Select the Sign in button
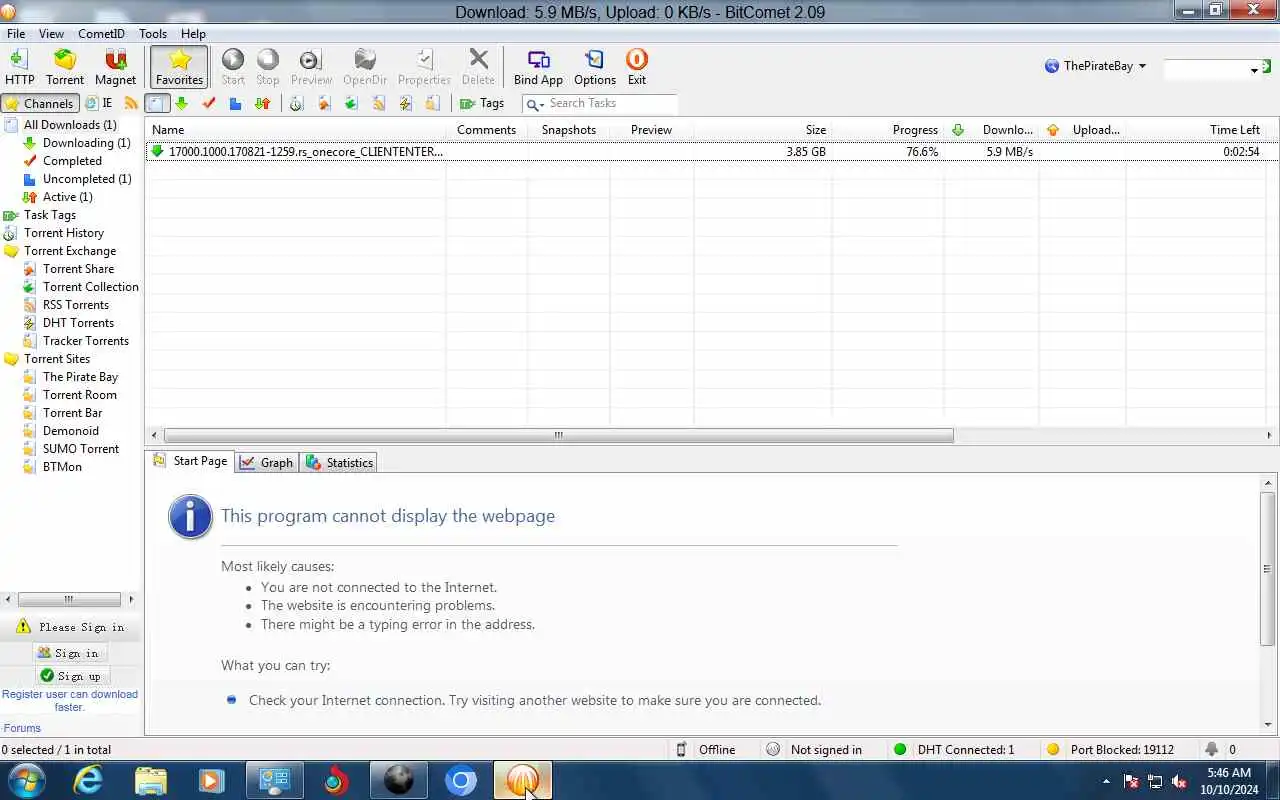 (70, 653)
